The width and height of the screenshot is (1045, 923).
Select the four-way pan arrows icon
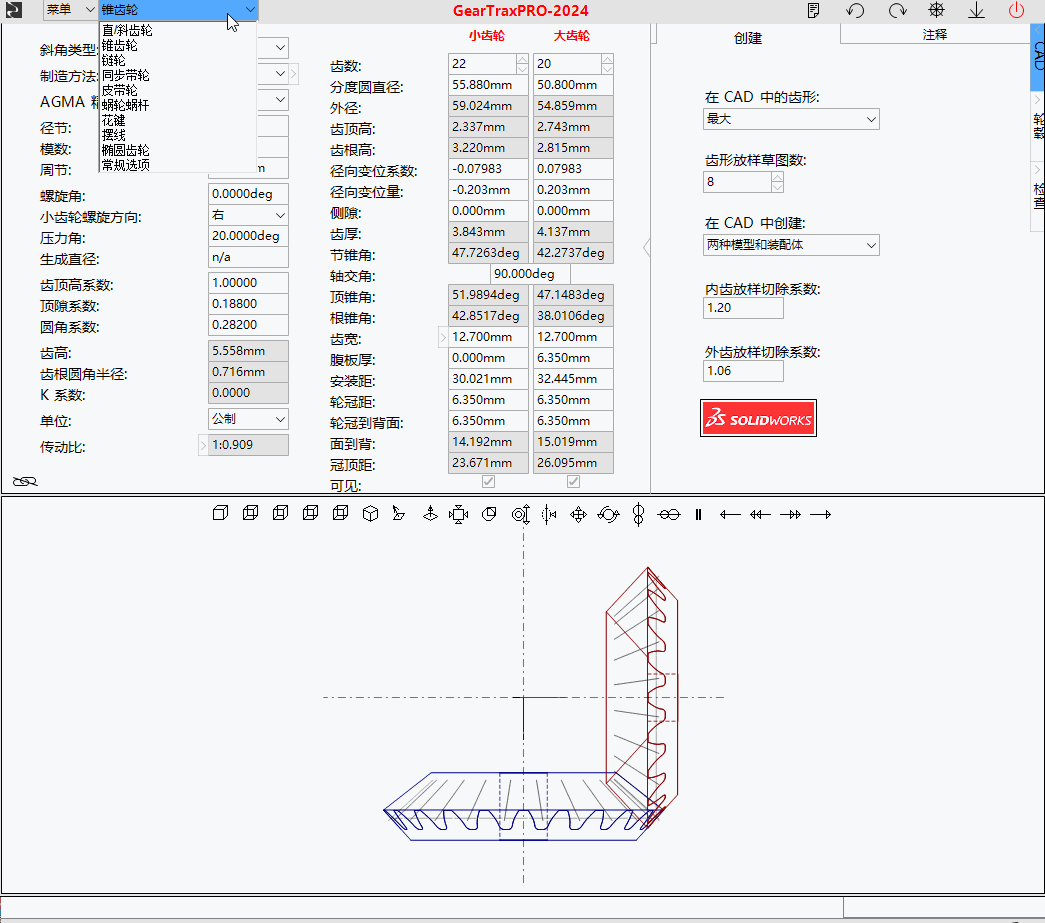pos(578,514)
